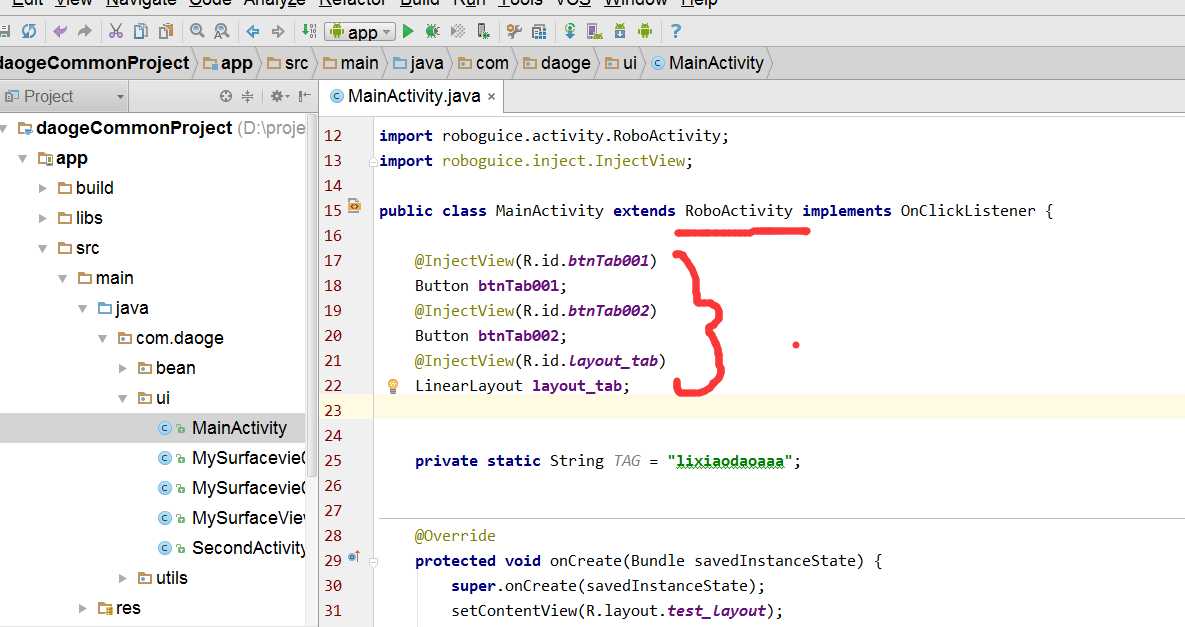
Task: Click the Copy icon in toolbar
Action: (141, 31)
